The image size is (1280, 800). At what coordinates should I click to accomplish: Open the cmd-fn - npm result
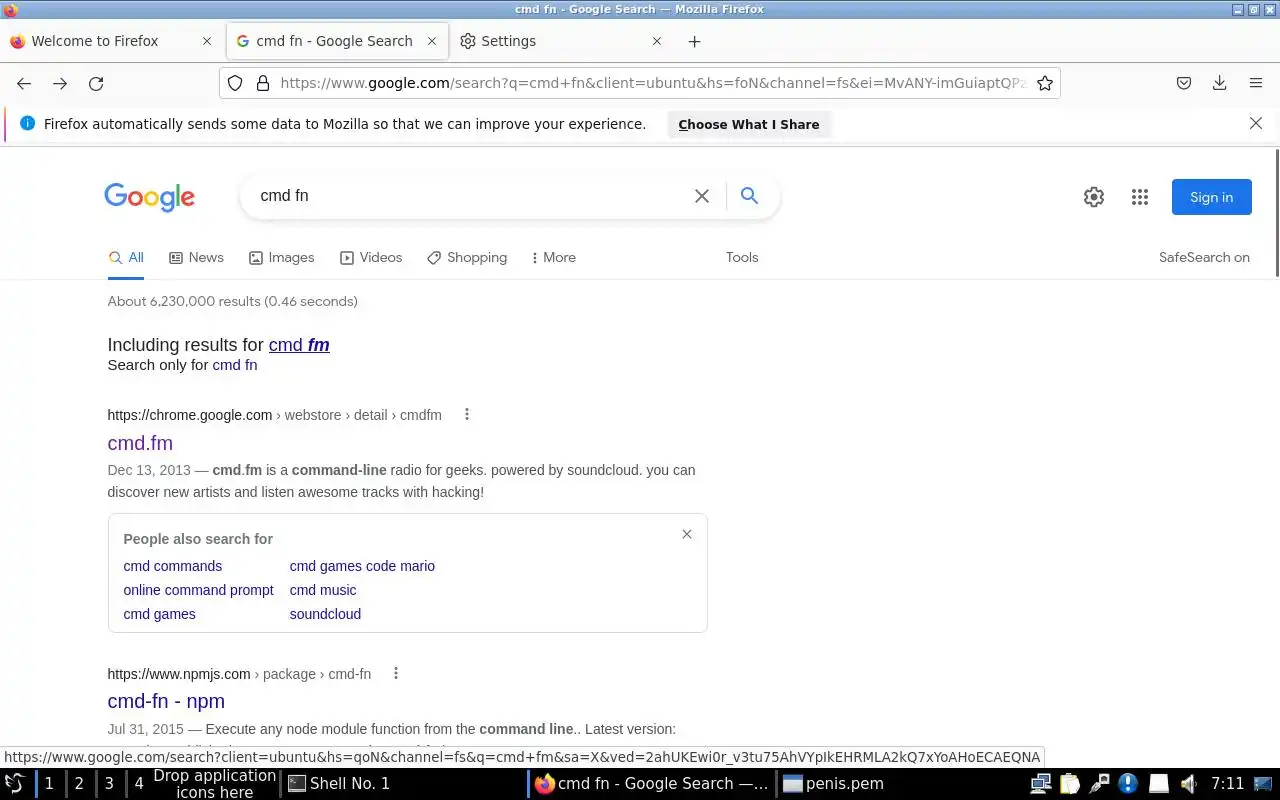(x=166, y=701)
